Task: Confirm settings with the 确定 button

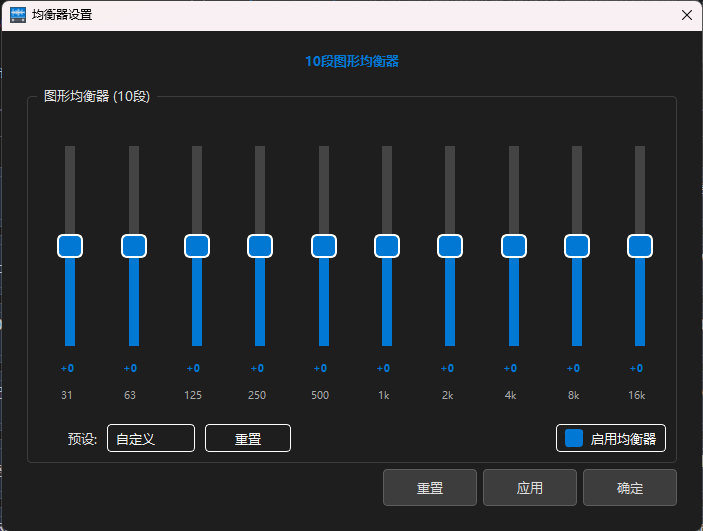Action: pyautogui.click(x=630, y=488)
